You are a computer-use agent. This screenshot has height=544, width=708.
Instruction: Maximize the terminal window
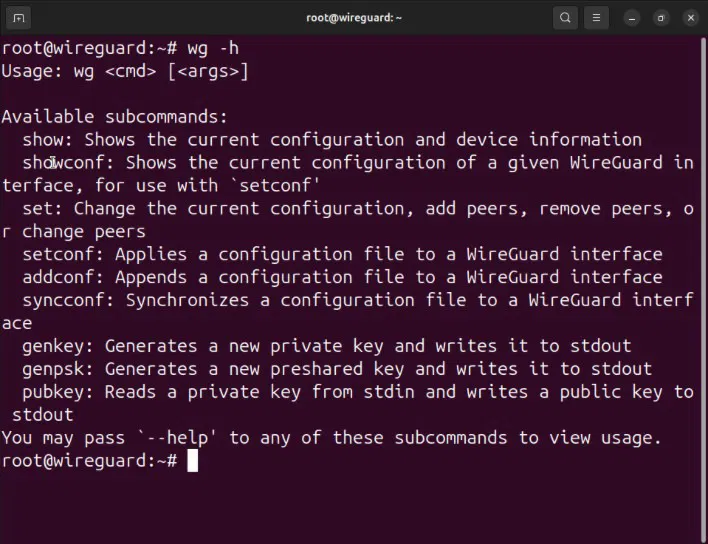point(661,18)
